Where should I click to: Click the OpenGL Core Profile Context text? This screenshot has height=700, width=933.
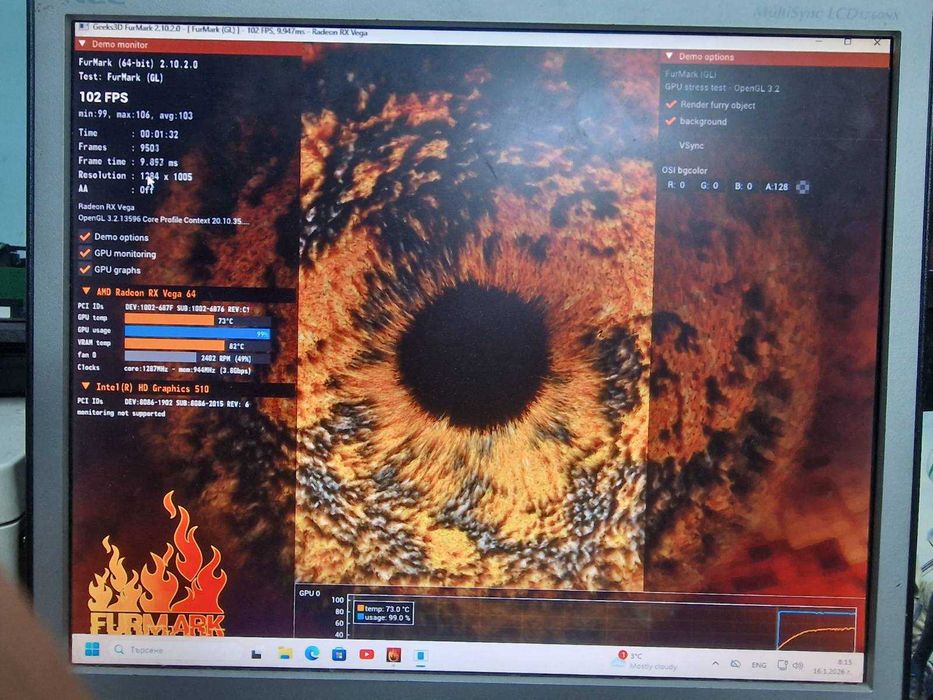tap(164, 220)
